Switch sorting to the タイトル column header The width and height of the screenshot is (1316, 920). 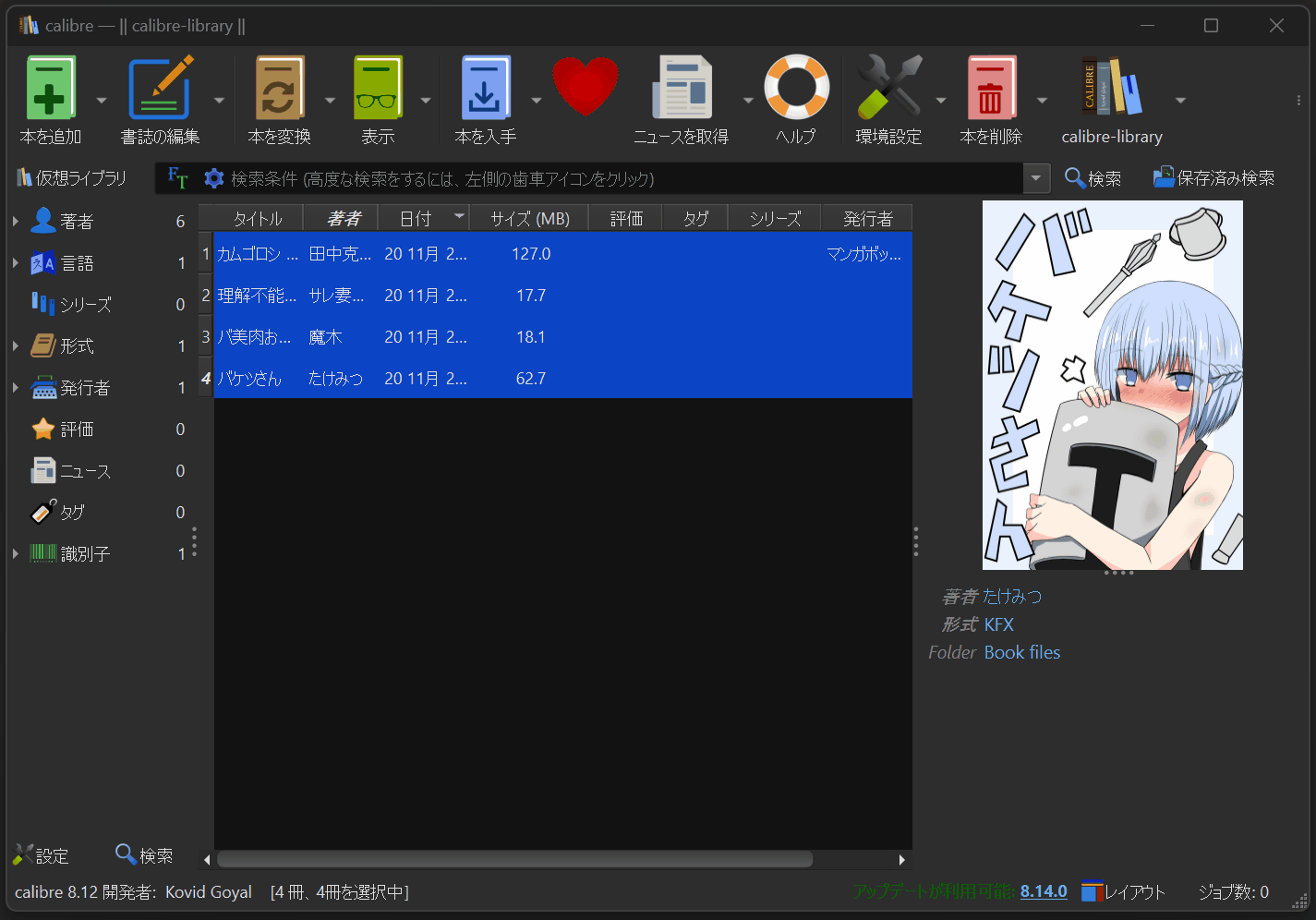256,217
